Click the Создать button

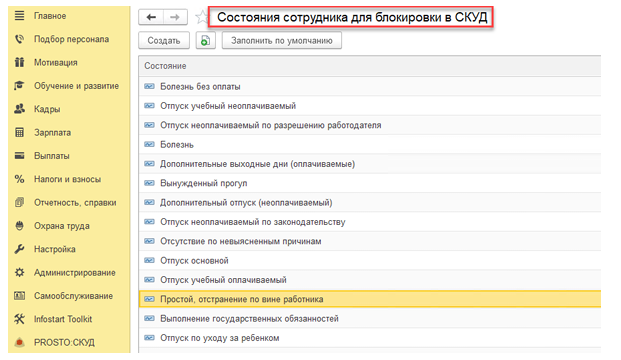pyautogui.click(x=164, y=40)
